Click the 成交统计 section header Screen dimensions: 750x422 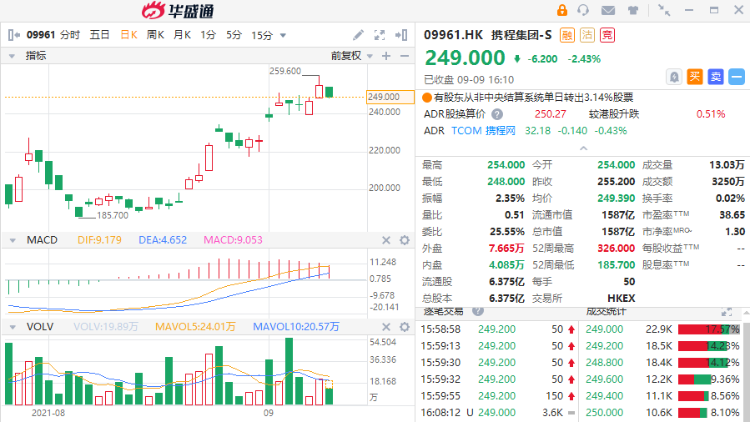(606, 311)
